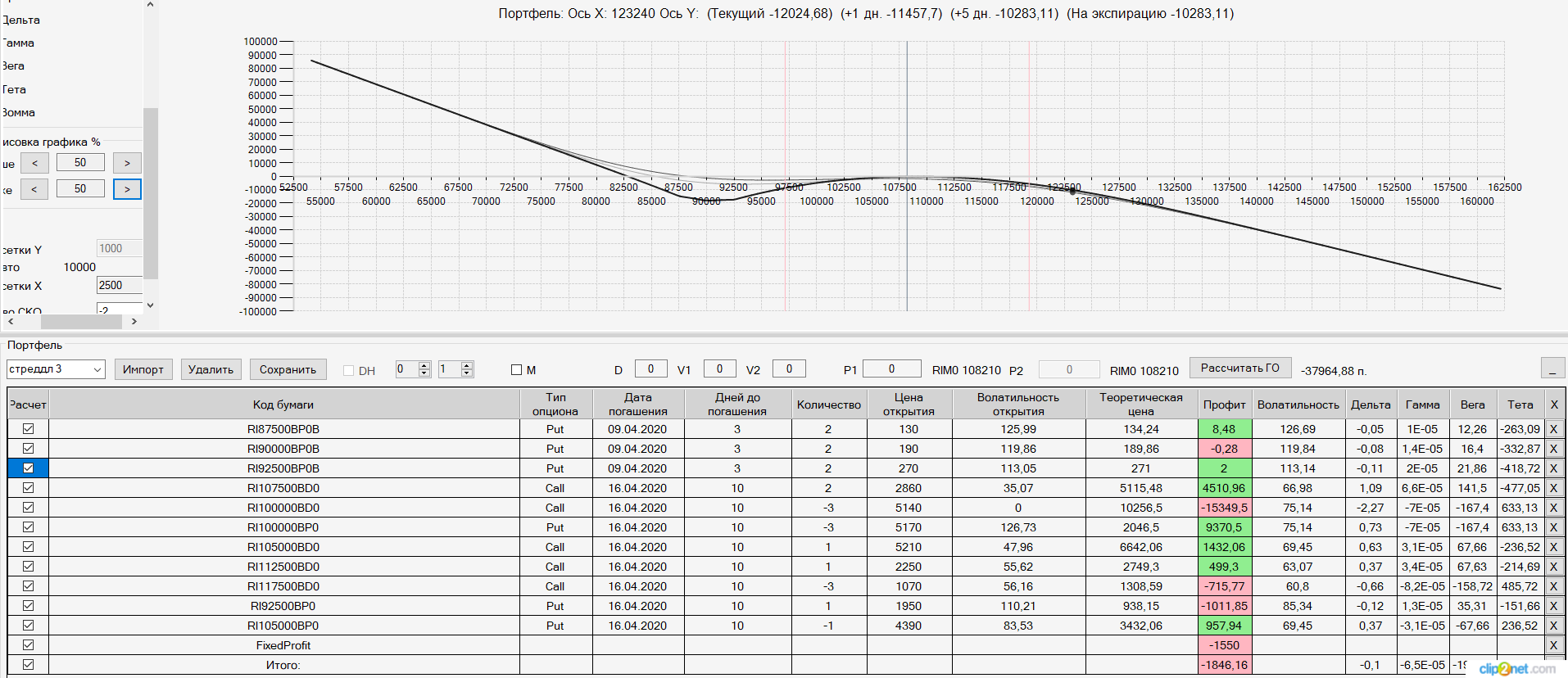The height and width of the screenshot is (678, 1568).
Task: Decrease the spinner showing 0 next to DH
Action: point(424,373)
